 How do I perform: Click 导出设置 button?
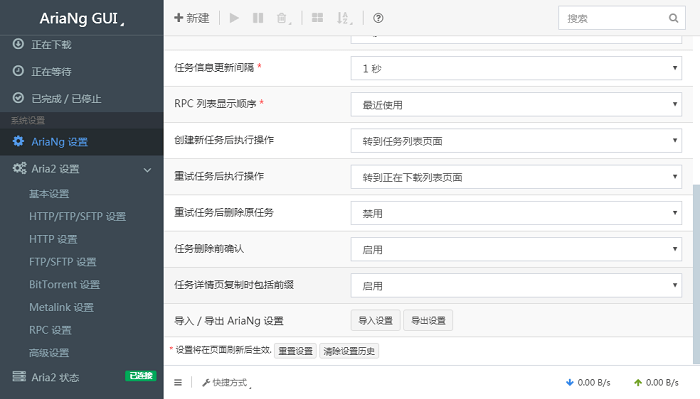click(x=428, y=320)
